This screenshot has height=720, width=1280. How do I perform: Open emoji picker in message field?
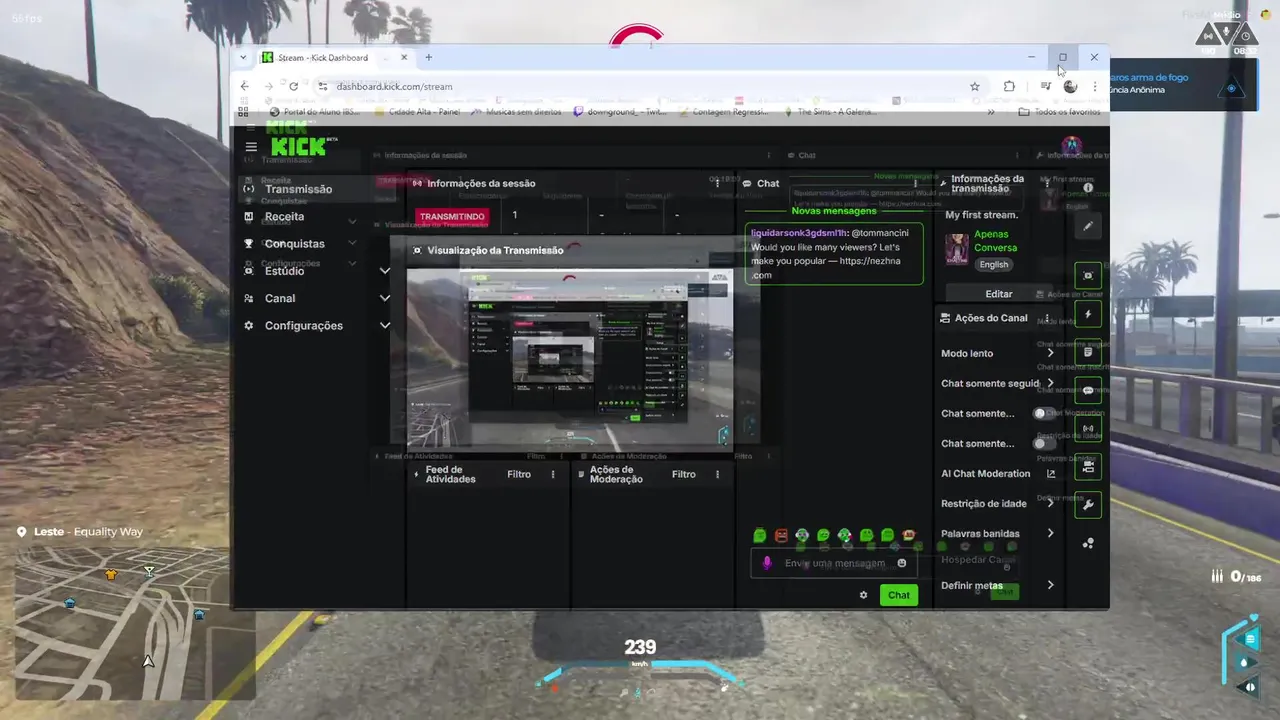point(902,563)
